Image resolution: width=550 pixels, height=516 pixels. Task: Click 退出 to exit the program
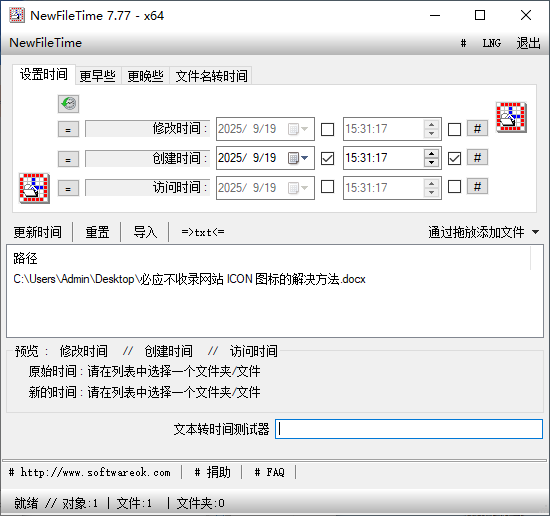tap(528, 43)
